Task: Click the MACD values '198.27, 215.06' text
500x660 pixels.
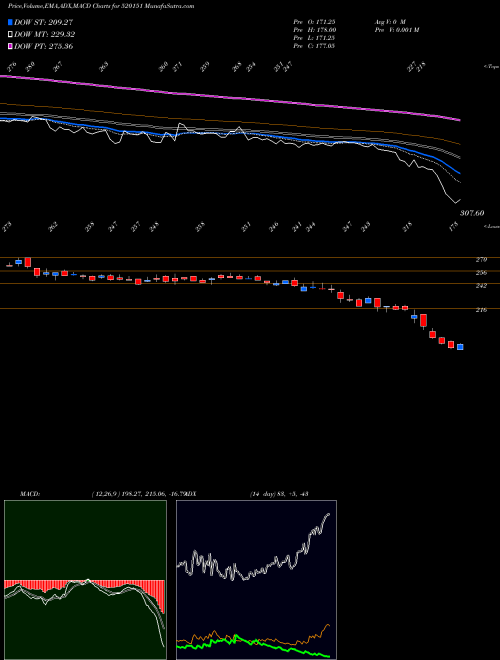Action: pyautogui.click(x=144, y=494)
